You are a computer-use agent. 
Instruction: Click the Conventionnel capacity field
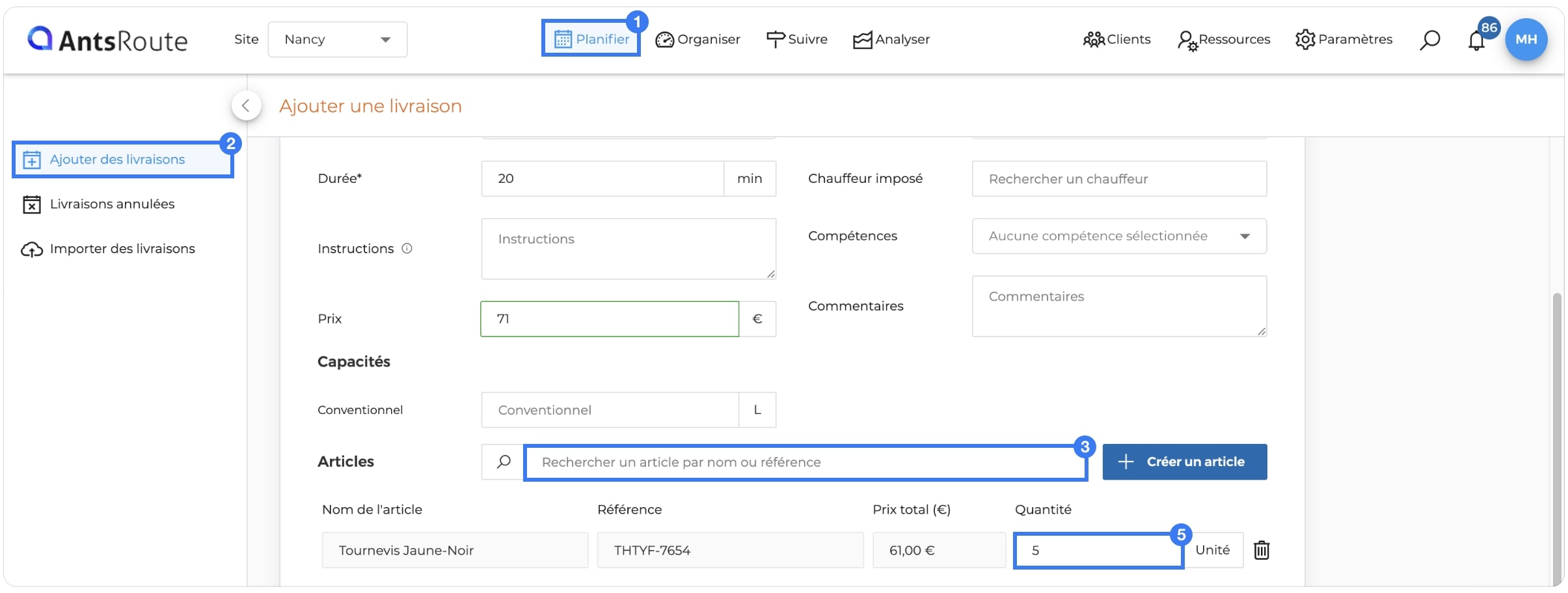[x=610, y=410]
